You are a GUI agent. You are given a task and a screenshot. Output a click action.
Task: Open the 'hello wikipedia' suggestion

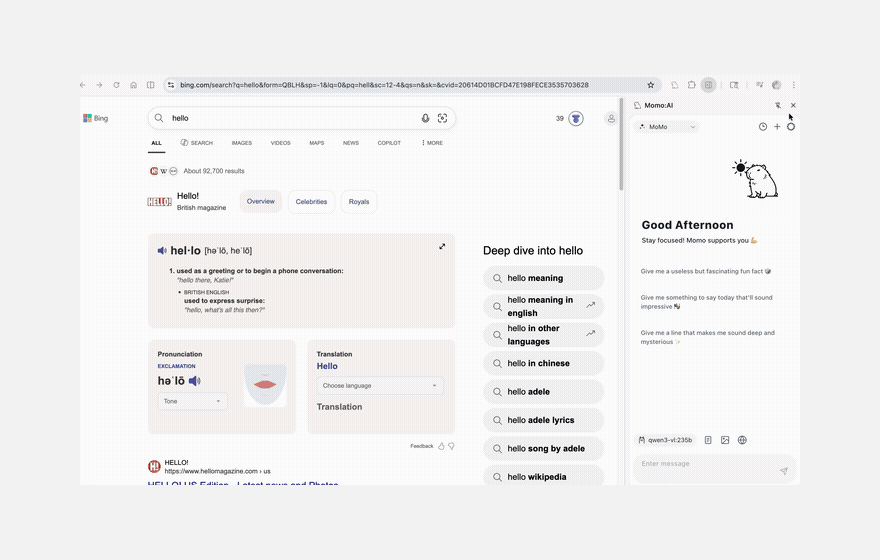(543, 476)
